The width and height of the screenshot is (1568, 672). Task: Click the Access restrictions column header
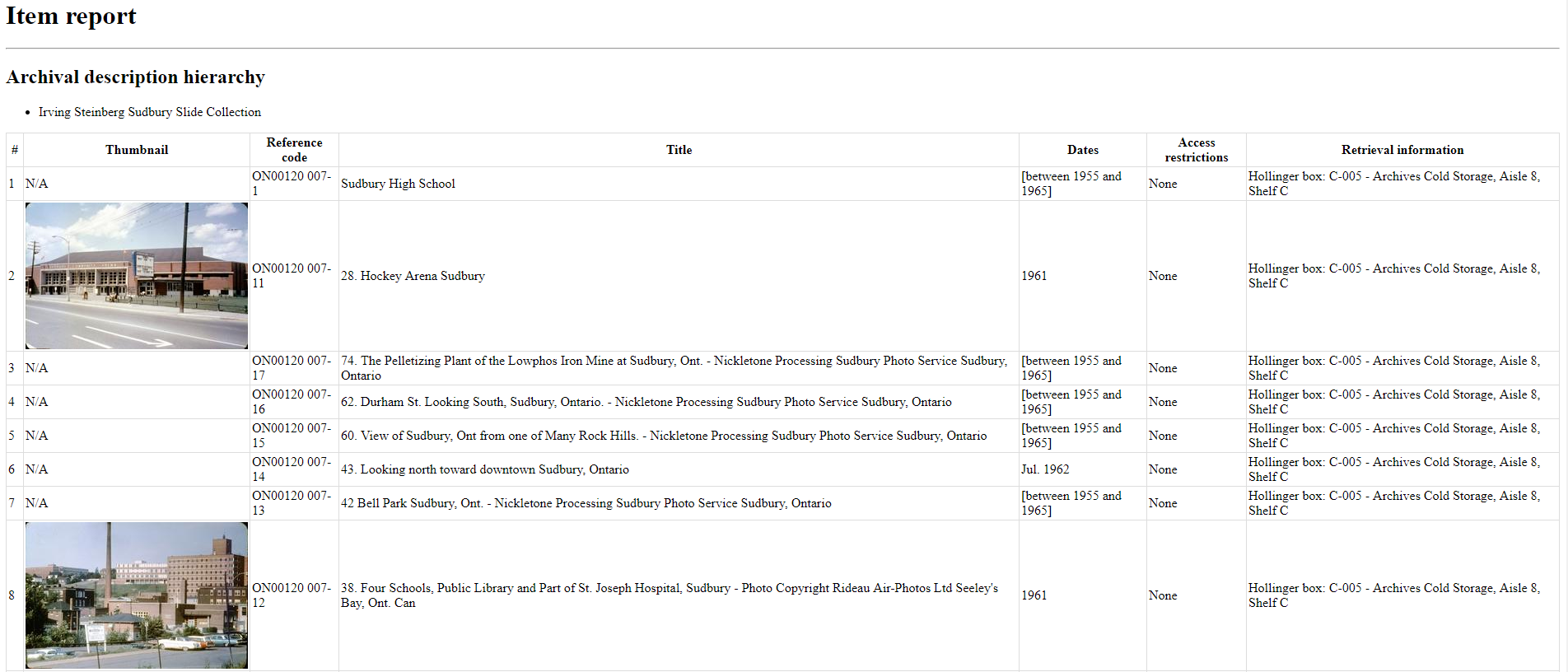click(1196, 150)
